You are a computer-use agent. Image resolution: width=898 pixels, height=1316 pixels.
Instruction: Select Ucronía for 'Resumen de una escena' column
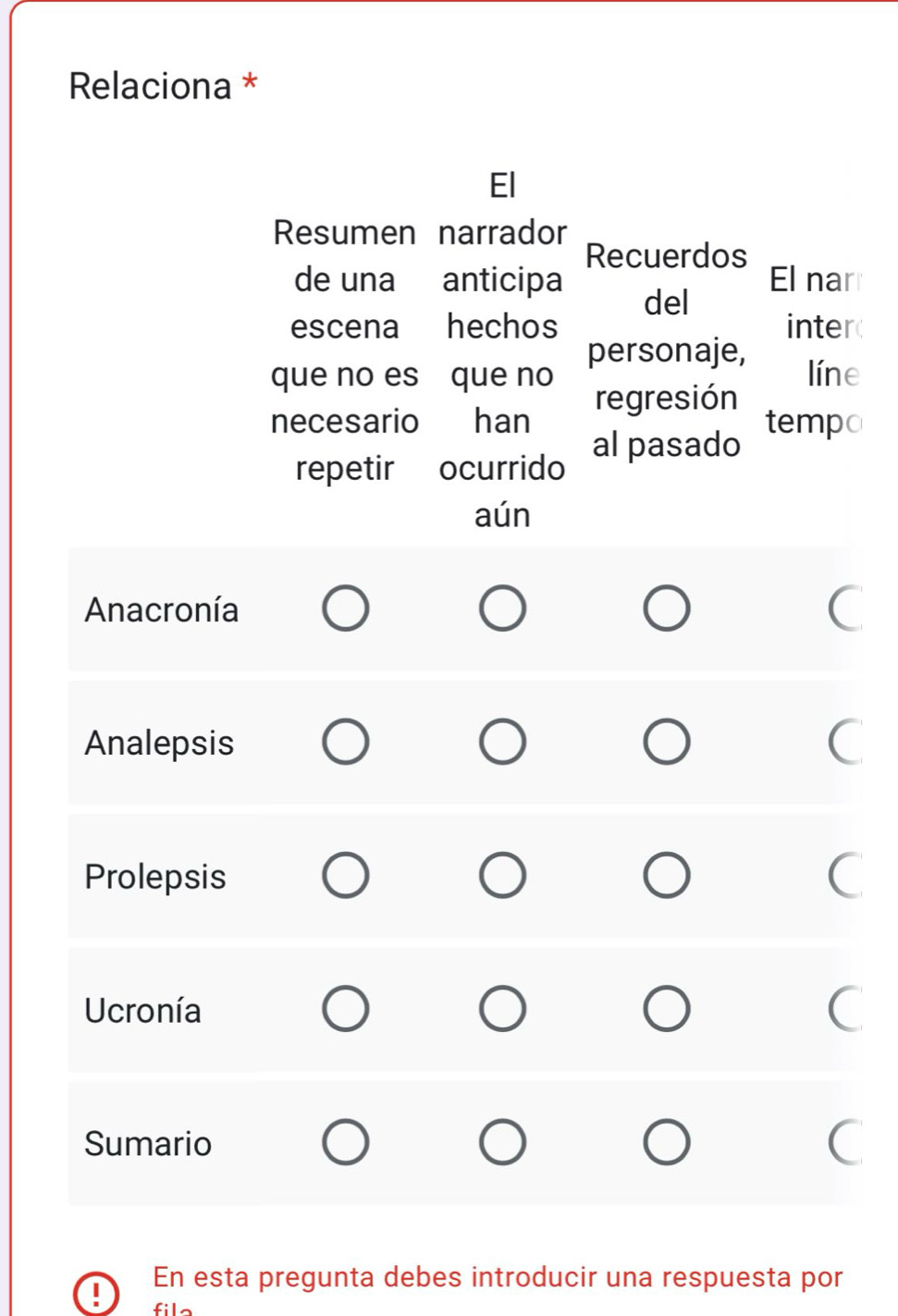[346, 1009]
